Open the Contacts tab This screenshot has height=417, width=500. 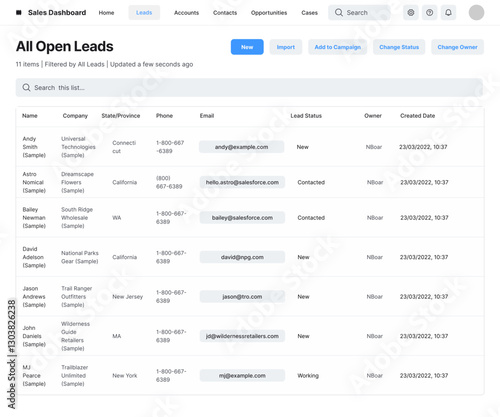(x=225, y=13)
